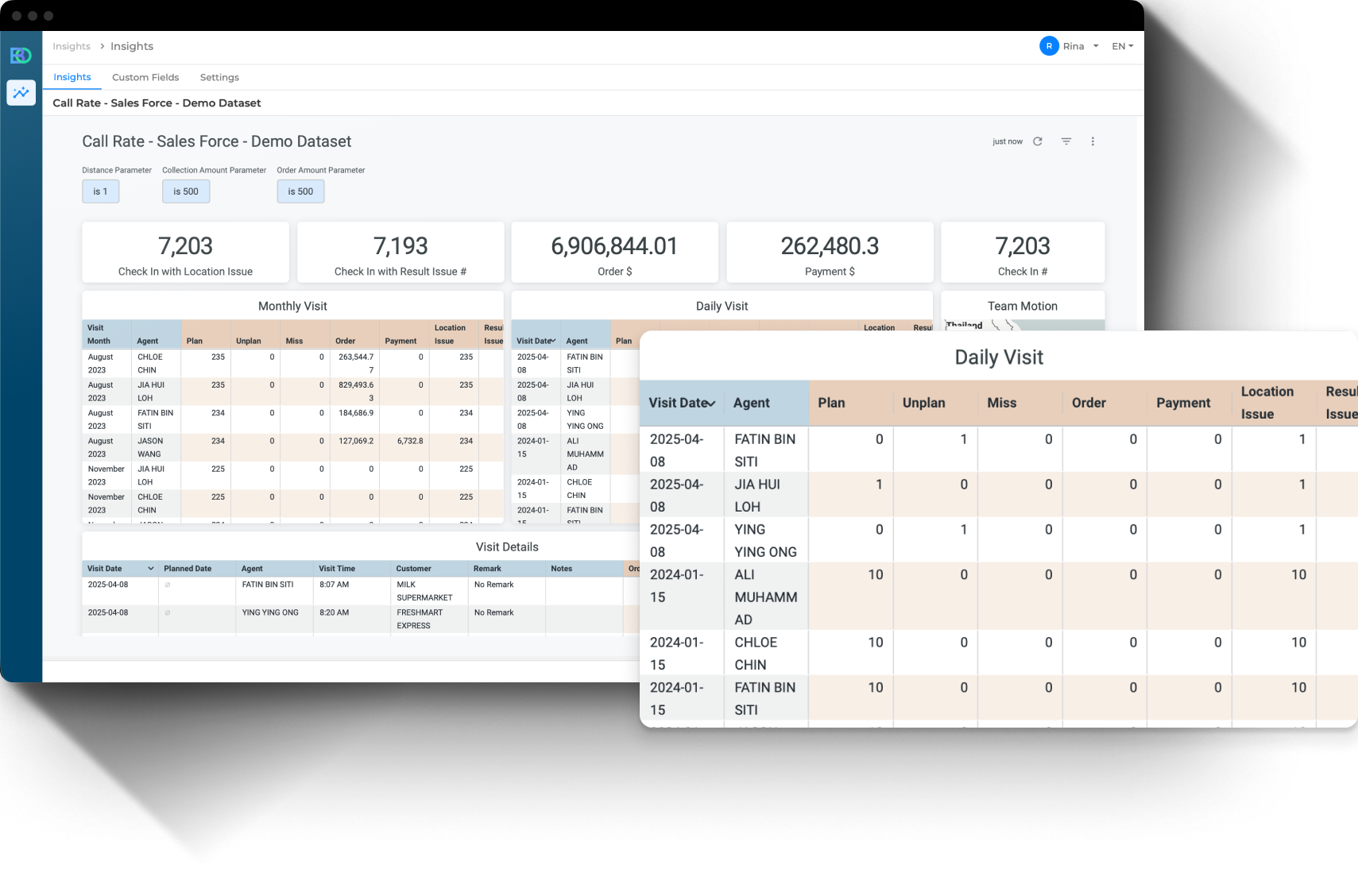Open the three-dot dashboard options menu
Image resolution: width=1358 pixels, height=896 pixels.
tap(1093, 141)
